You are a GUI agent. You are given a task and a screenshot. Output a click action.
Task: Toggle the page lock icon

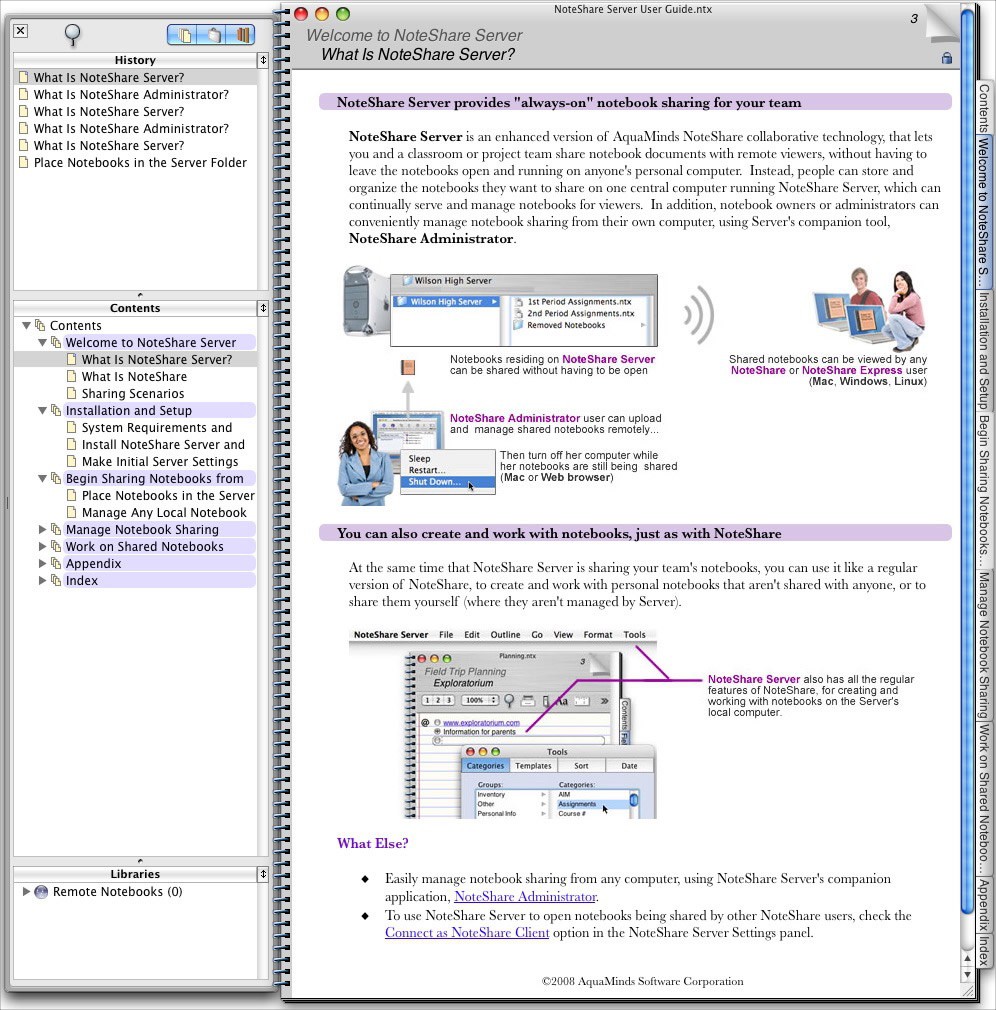(x=946, y=58)
